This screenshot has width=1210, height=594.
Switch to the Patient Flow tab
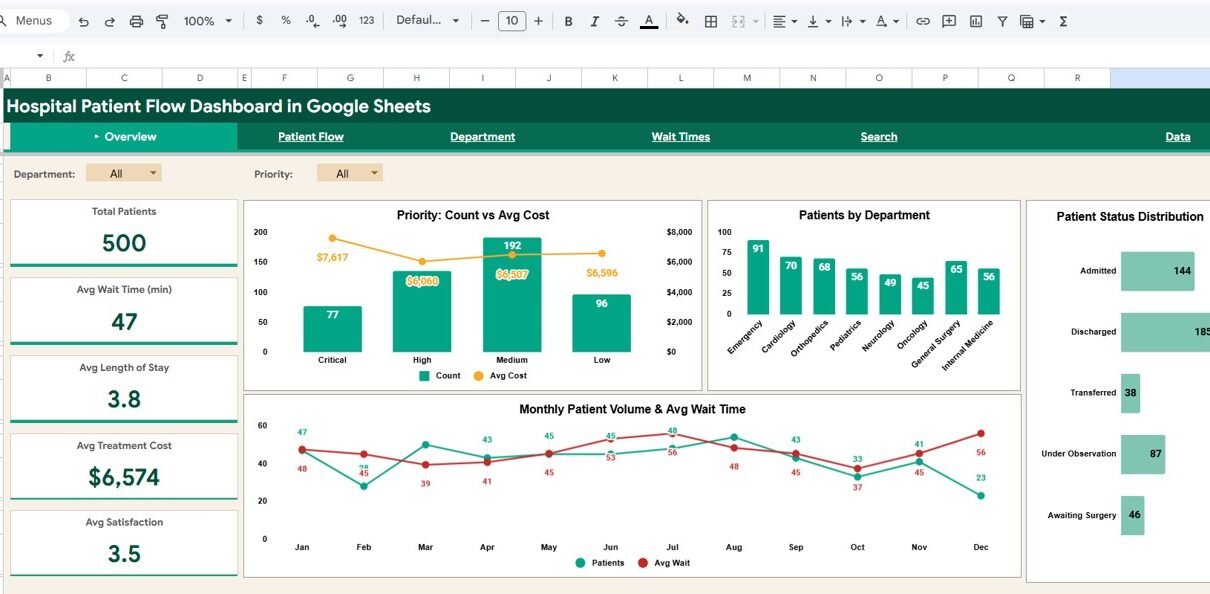[x=310, y=137]
